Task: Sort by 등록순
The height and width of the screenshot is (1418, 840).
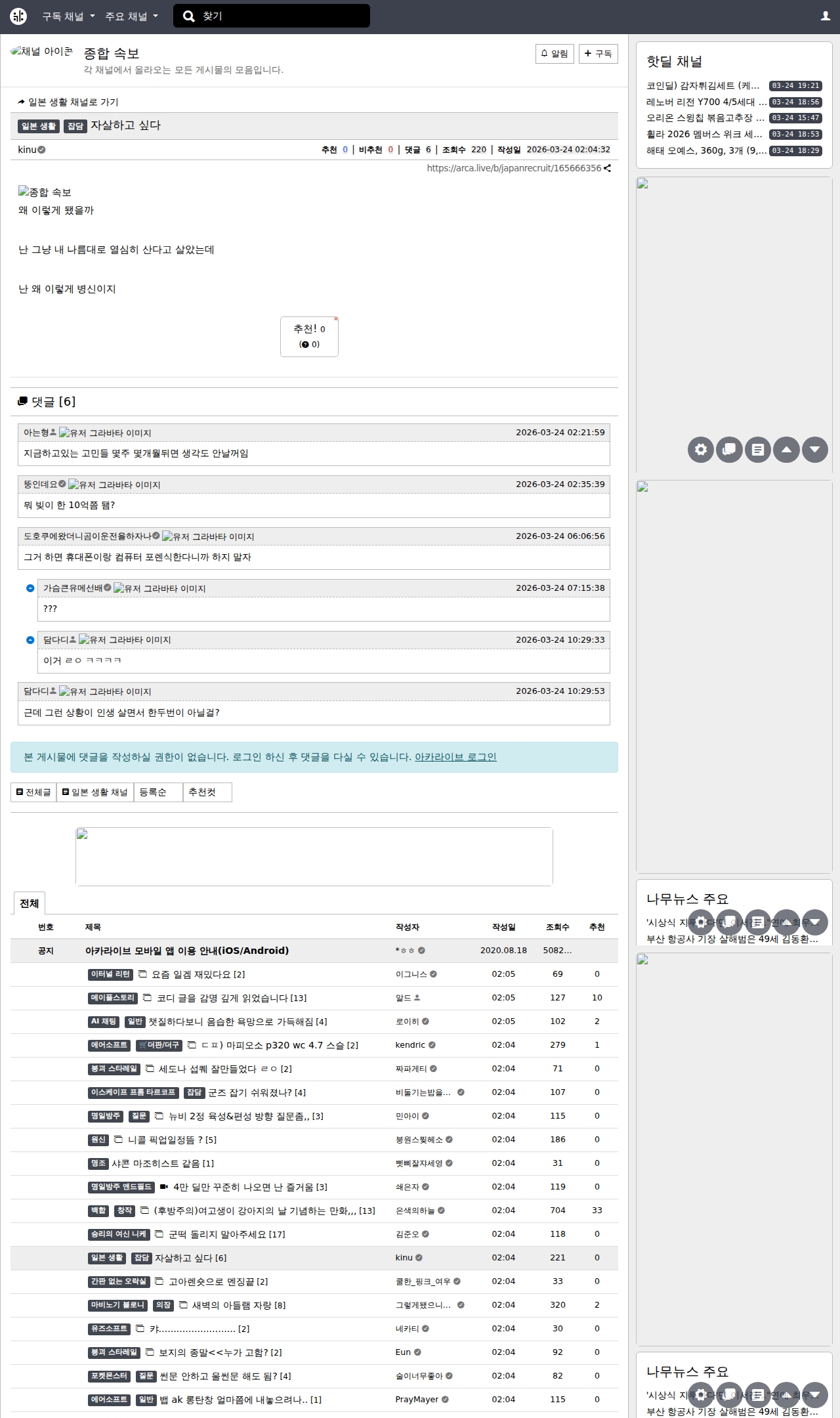Action: (x=158, y=792)
